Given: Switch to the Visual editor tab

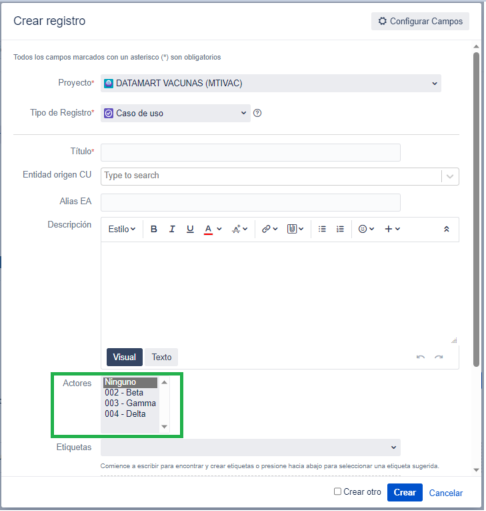Looking at the screenshot, I should click(124, 357).
